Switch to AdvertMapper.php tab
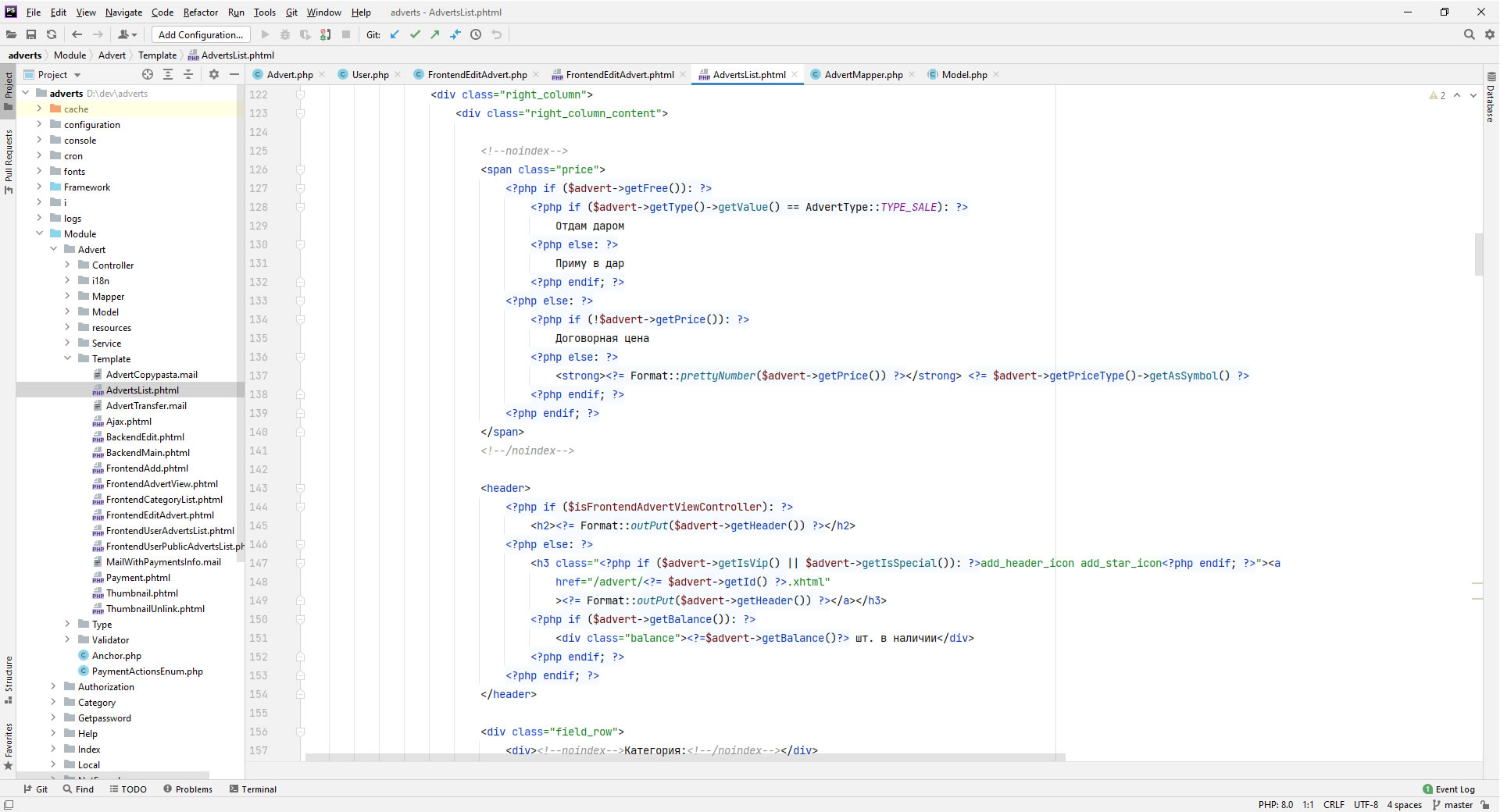This screenshot has height=812, width=1500. [x=862, y=75]
